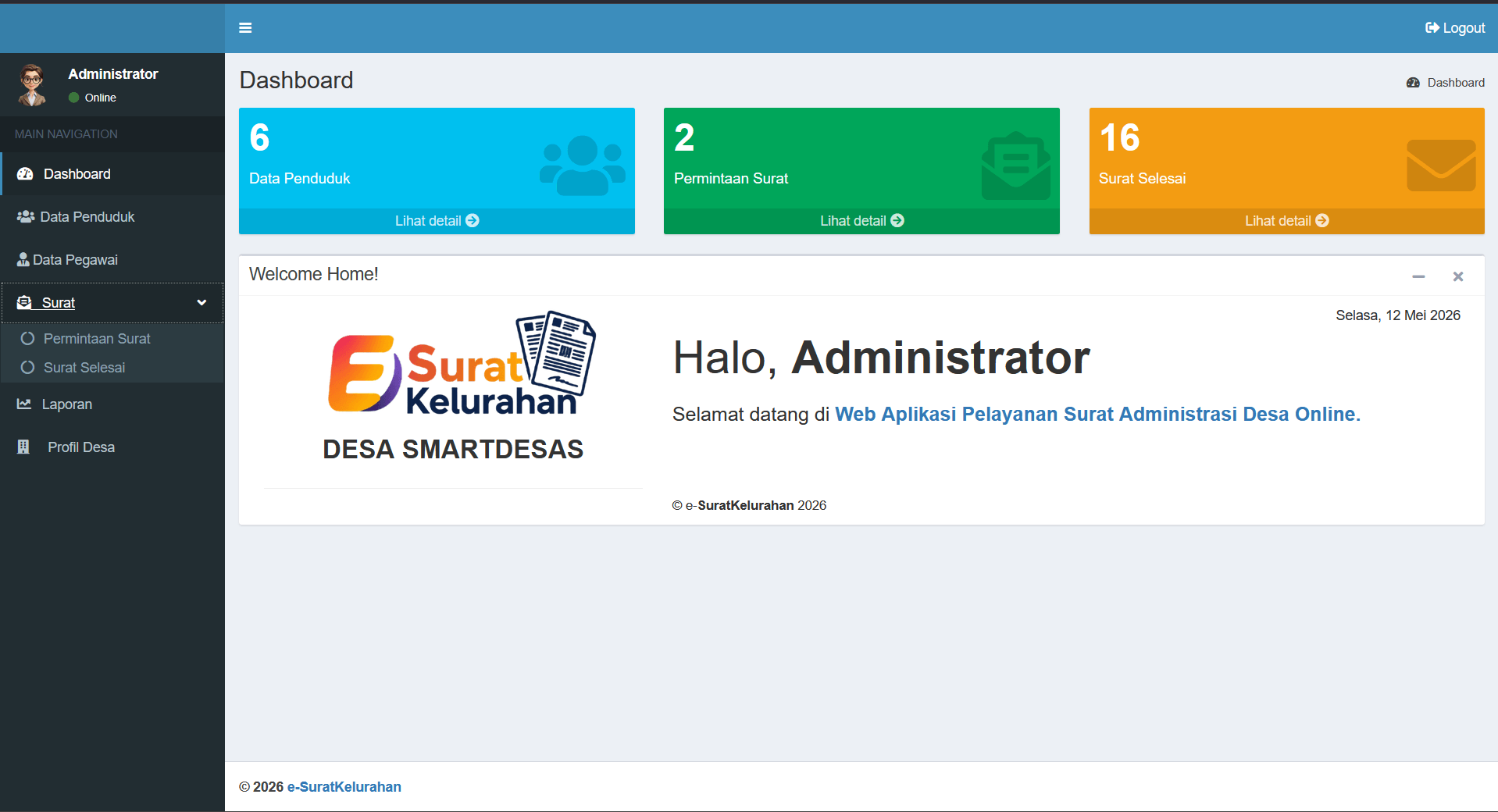Click the e-SuratKeluarahan footer link
This screenshot has height=812, width=1498.
(344, 787)
